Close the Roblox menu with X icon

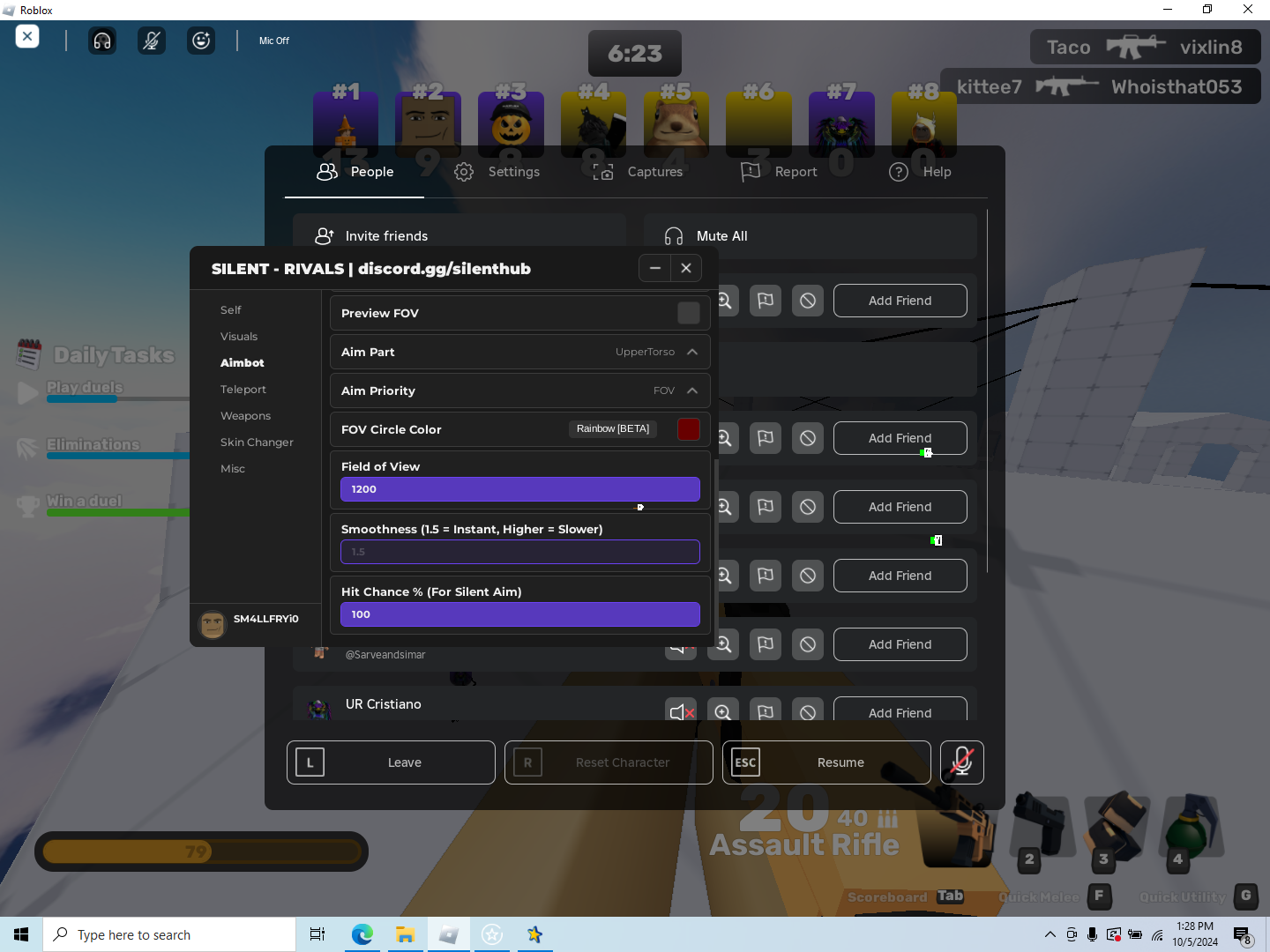tap(27, 37)
